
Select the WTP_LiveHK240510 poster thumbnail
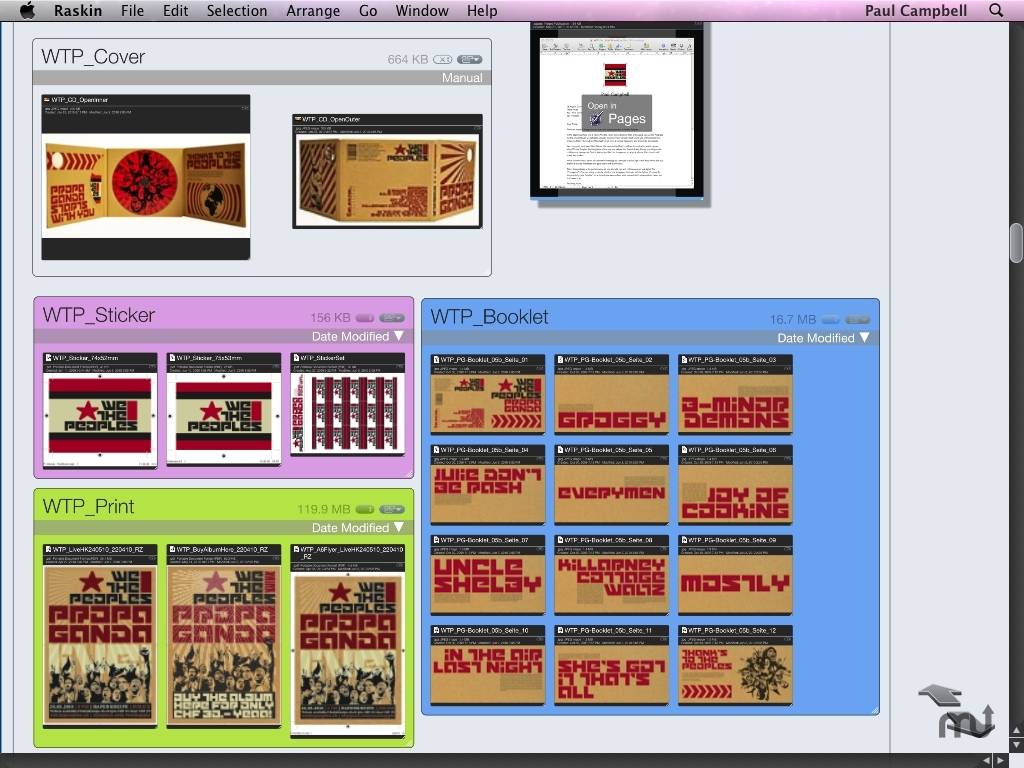(x=100, y=635)
